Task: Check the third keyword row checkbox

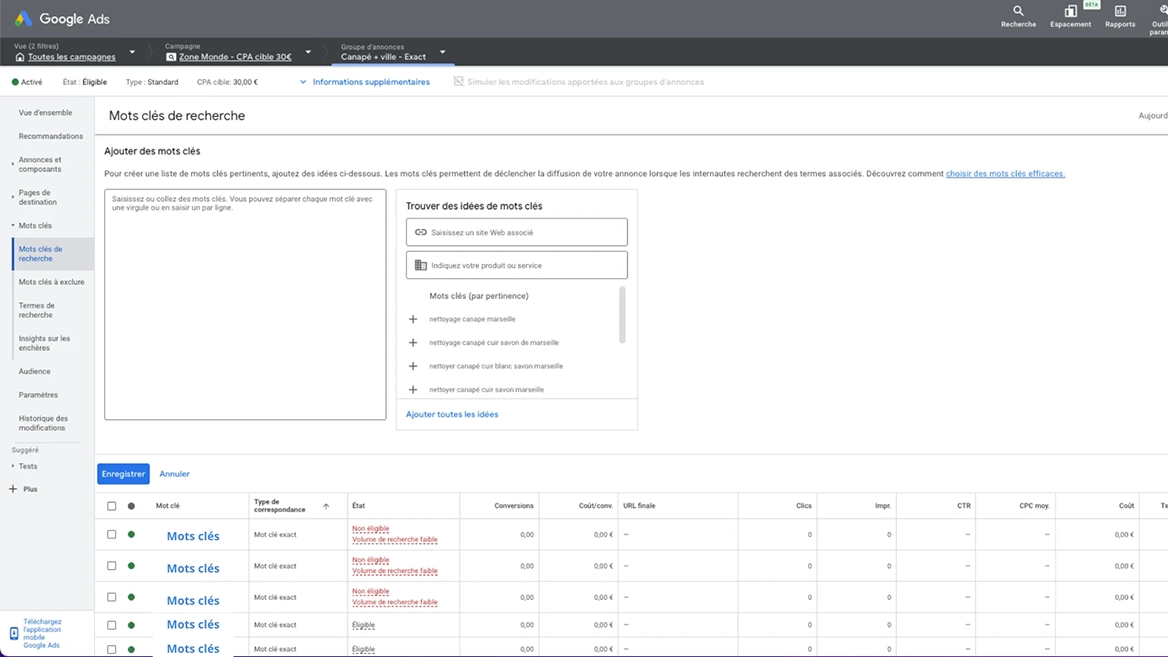Action: 112,597
